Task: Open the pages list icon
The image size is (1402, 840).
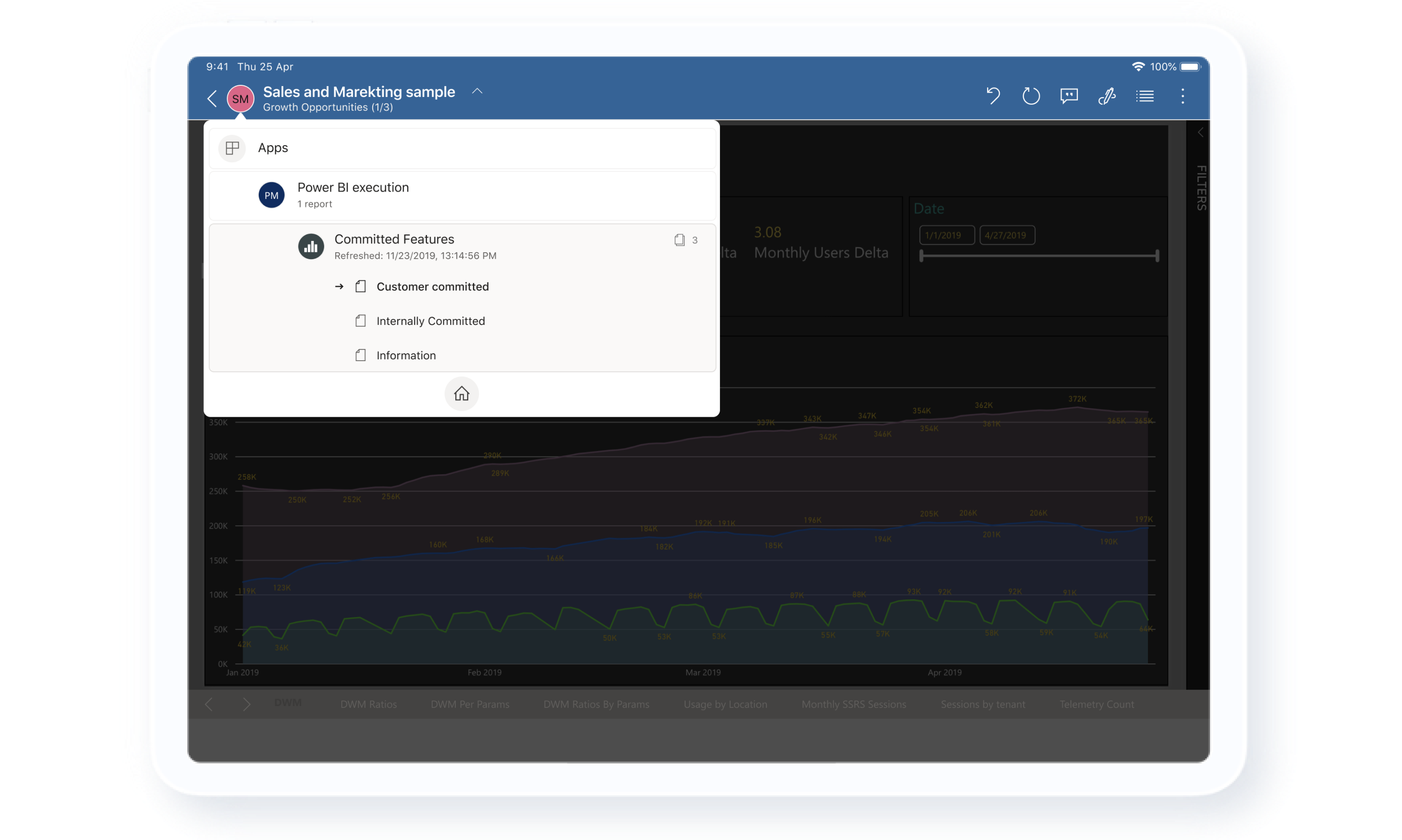Action: (x=1145, y=95)
